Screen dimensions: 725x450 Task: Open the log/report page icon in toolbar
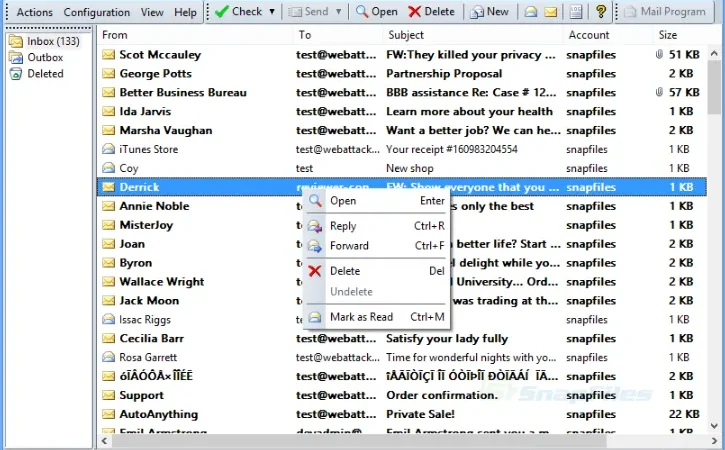(x=576, y=12)
